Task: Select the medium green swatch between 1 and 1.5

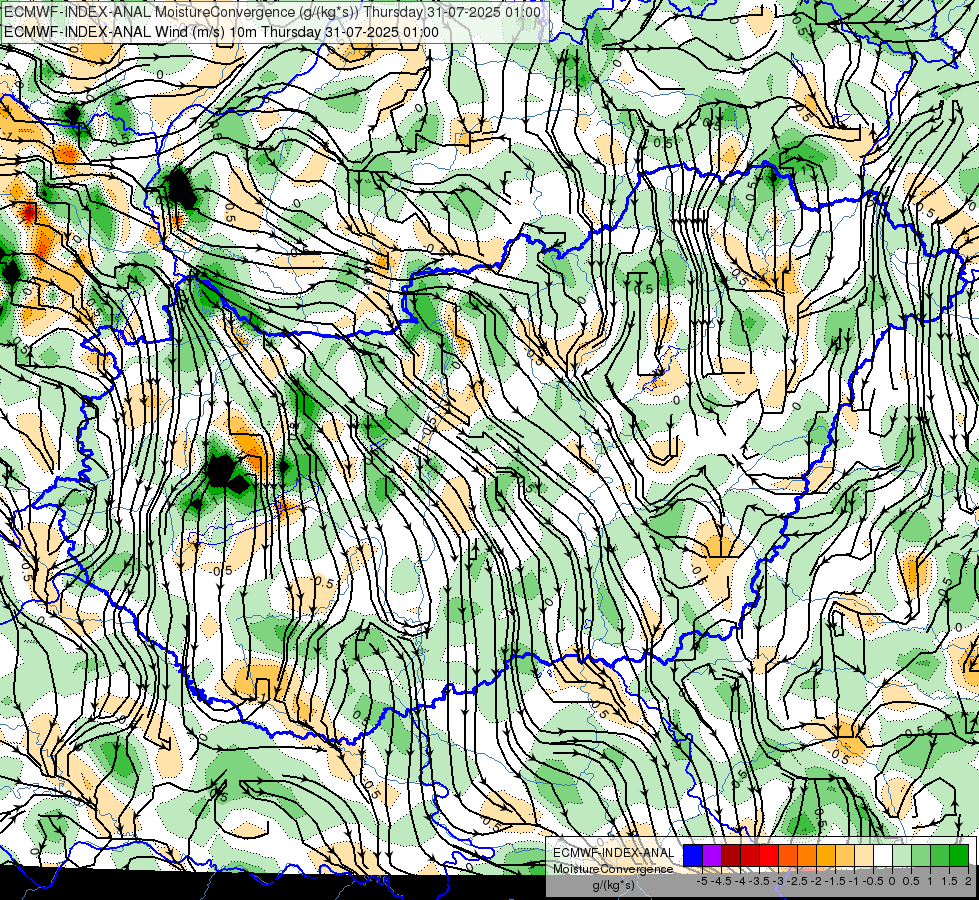Action: (x=940, y=856)
